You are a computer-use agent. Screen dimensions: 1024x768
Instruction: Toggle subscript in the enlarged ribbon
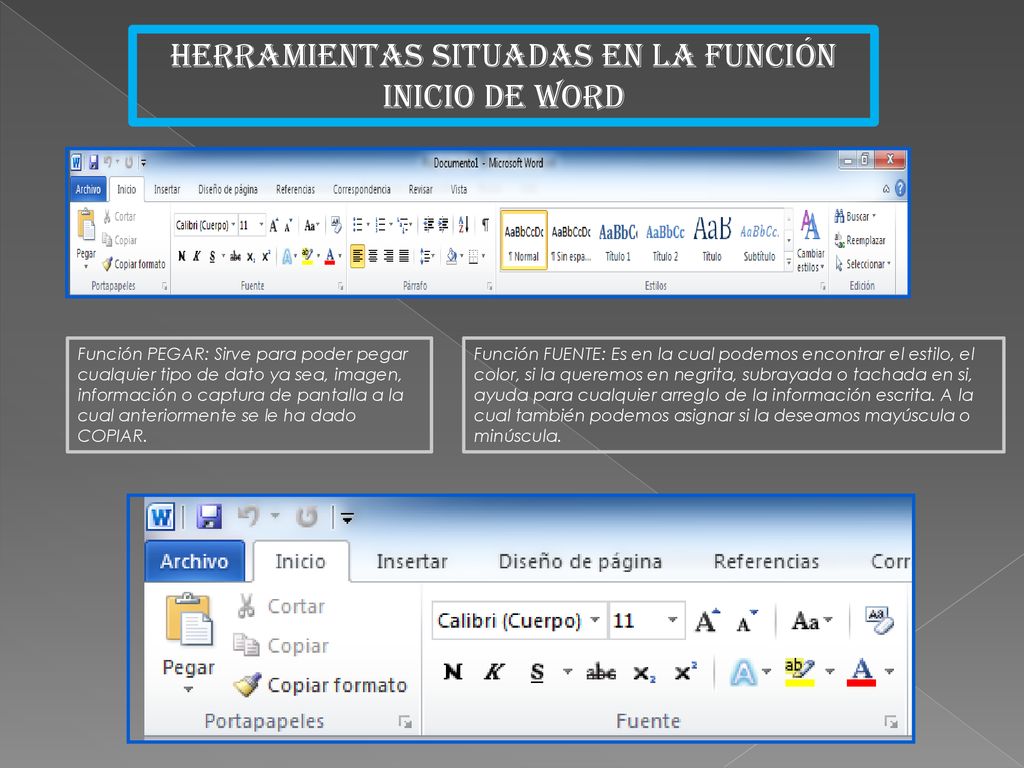click(x=644, y=673)
